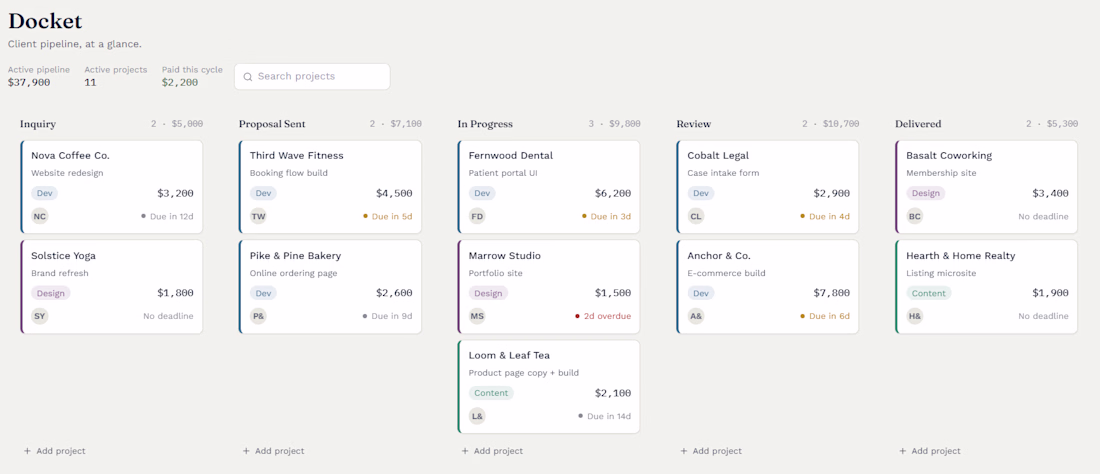Click the Dev tag on Anchor & Co.

point(700,293)
